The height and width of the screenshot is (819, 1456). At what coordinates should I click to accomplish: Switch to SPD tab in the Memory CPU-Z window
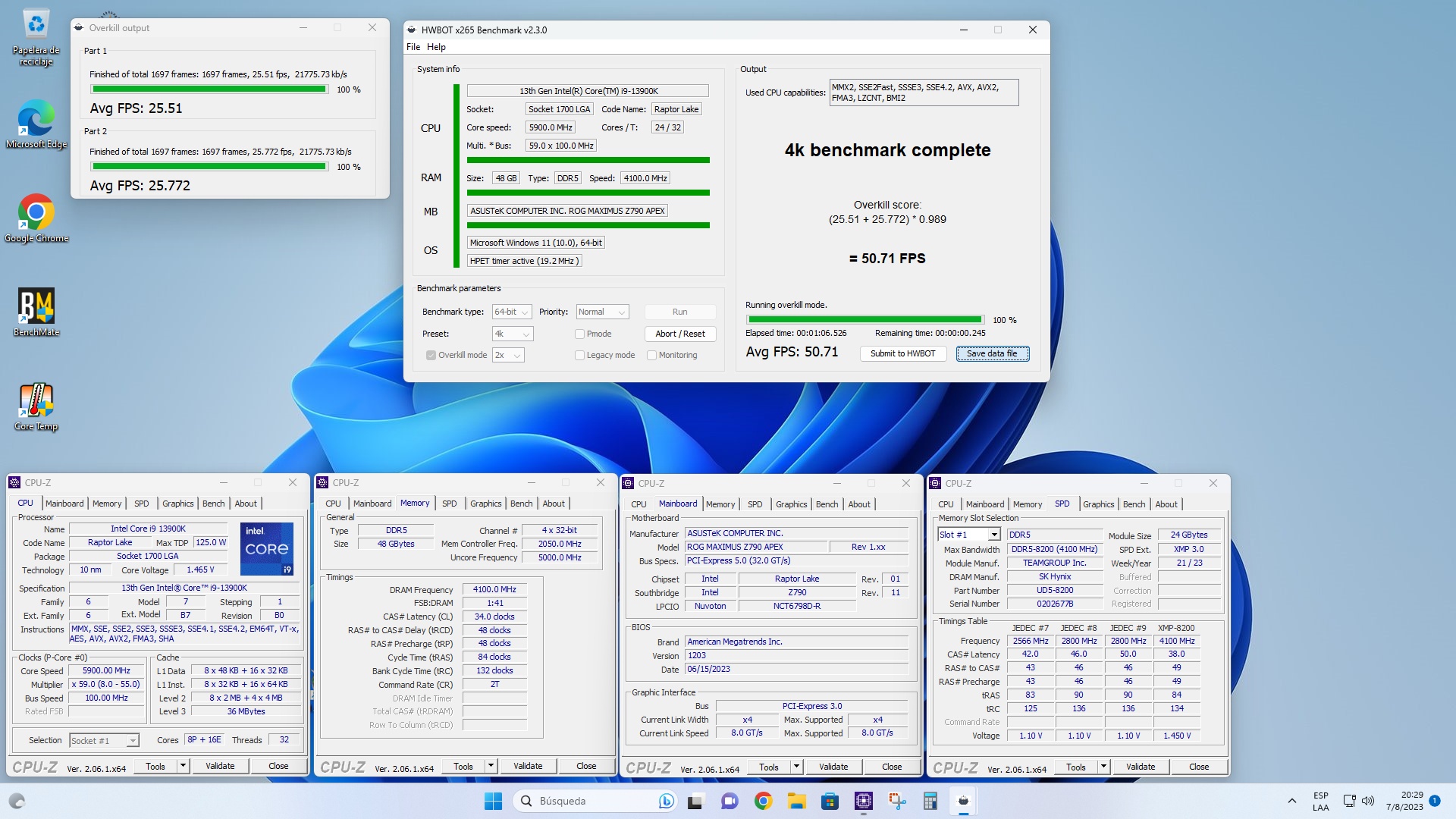pos(450,504)
